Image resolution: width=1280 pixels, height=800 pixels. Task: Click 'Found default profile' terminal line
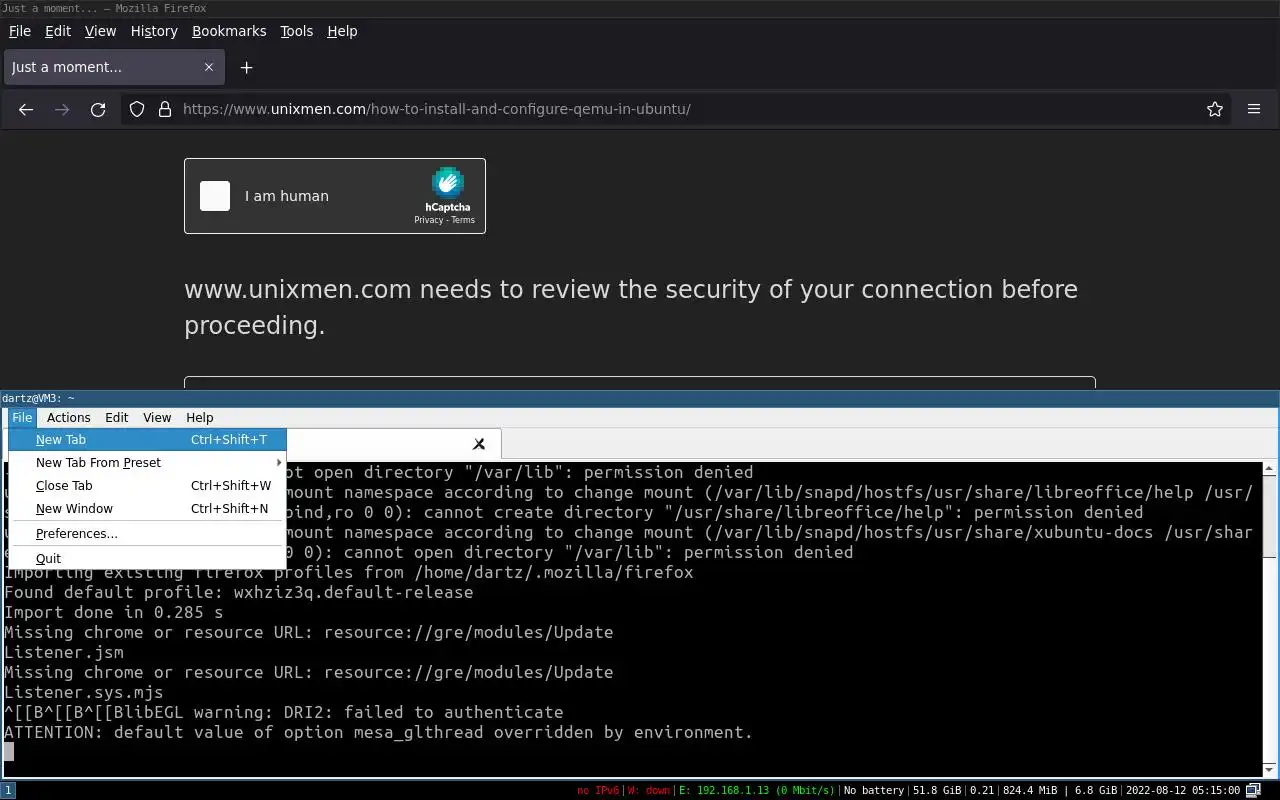coord(239,592)
